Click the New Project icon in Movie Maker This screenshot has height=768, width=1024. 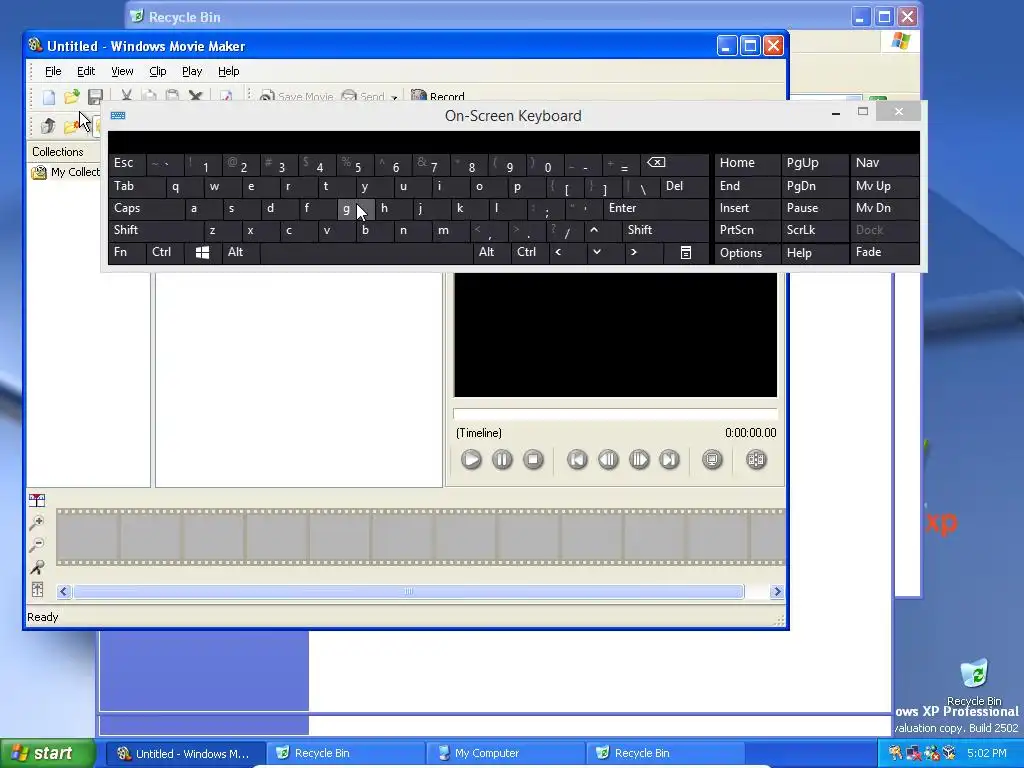coord(49,97)
